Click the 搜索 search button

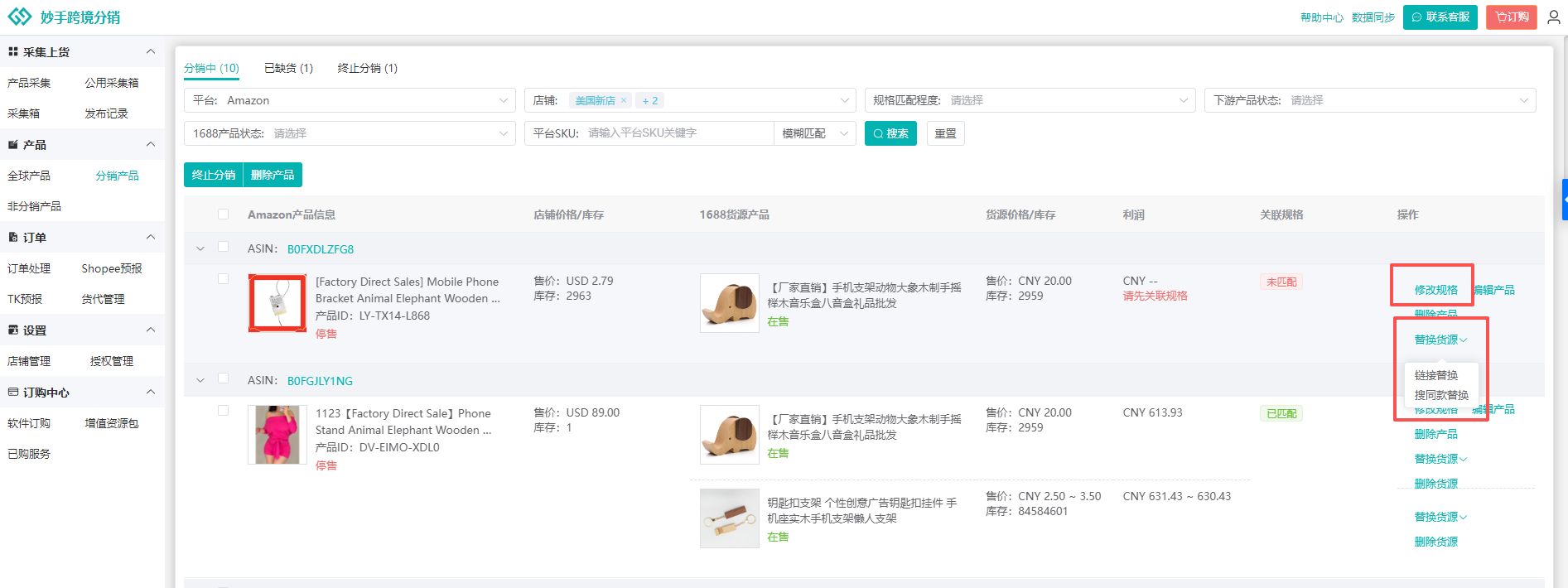pyautogui.click(x=890, y=133)
